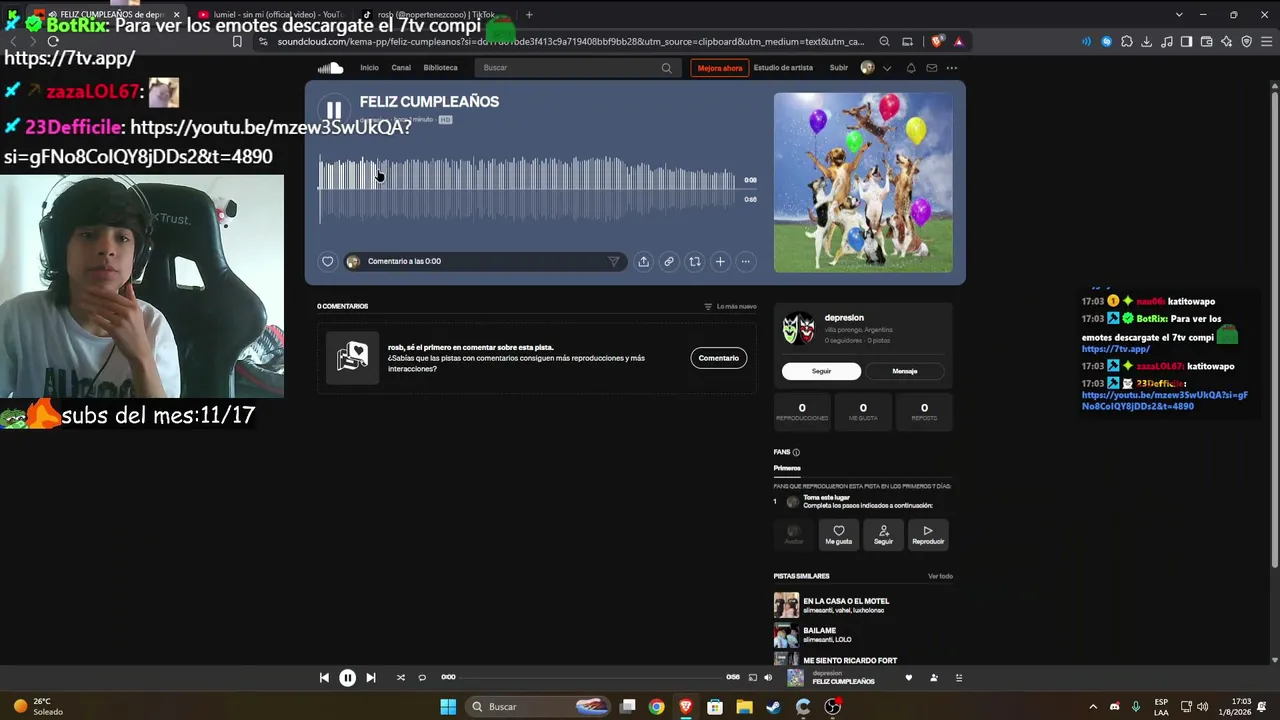Switch to the lumiel YouTube tab
This screenshot has height=720, width=1280.
270,15
